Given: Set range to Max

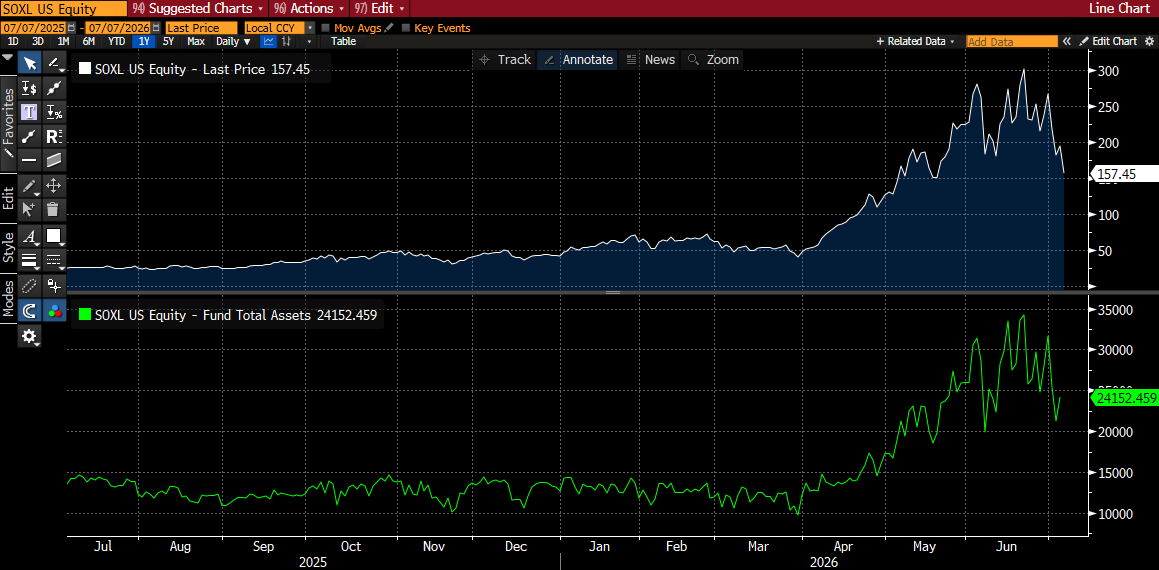Looking at the screenshot, I should pos(196,41).
